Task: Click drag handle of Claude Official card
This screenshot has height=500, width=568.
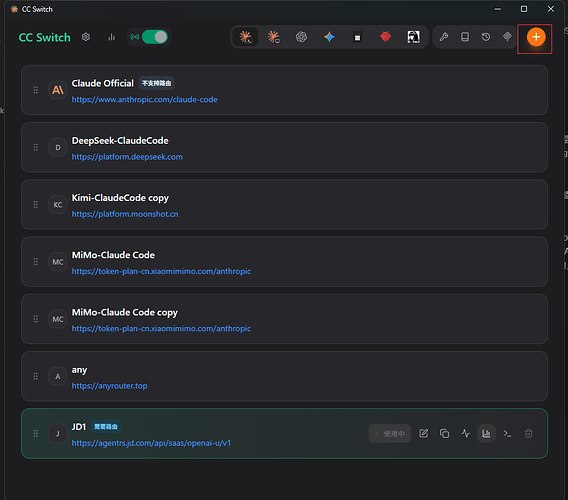Action: pos(36,90)
